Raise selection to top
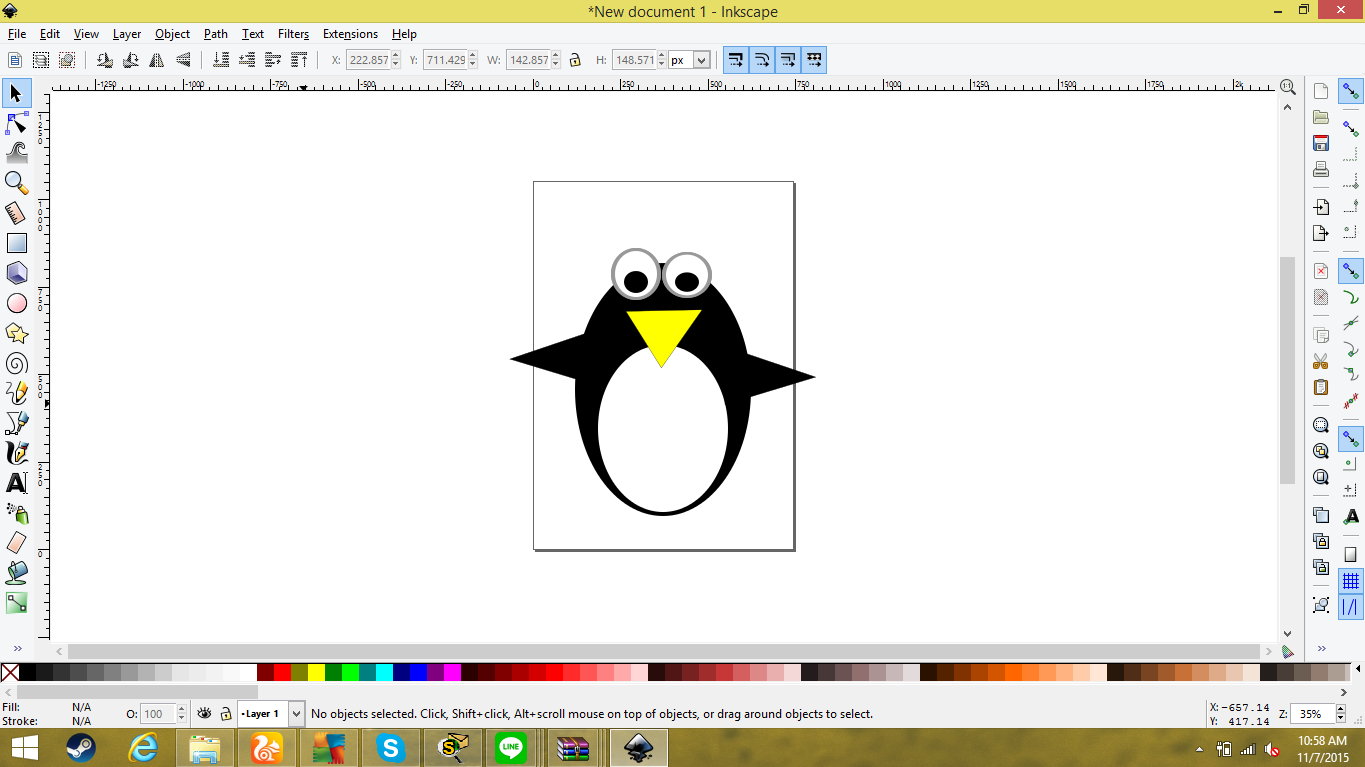The height and width of the screenshot is (767, 1365). tap(299, 60)
